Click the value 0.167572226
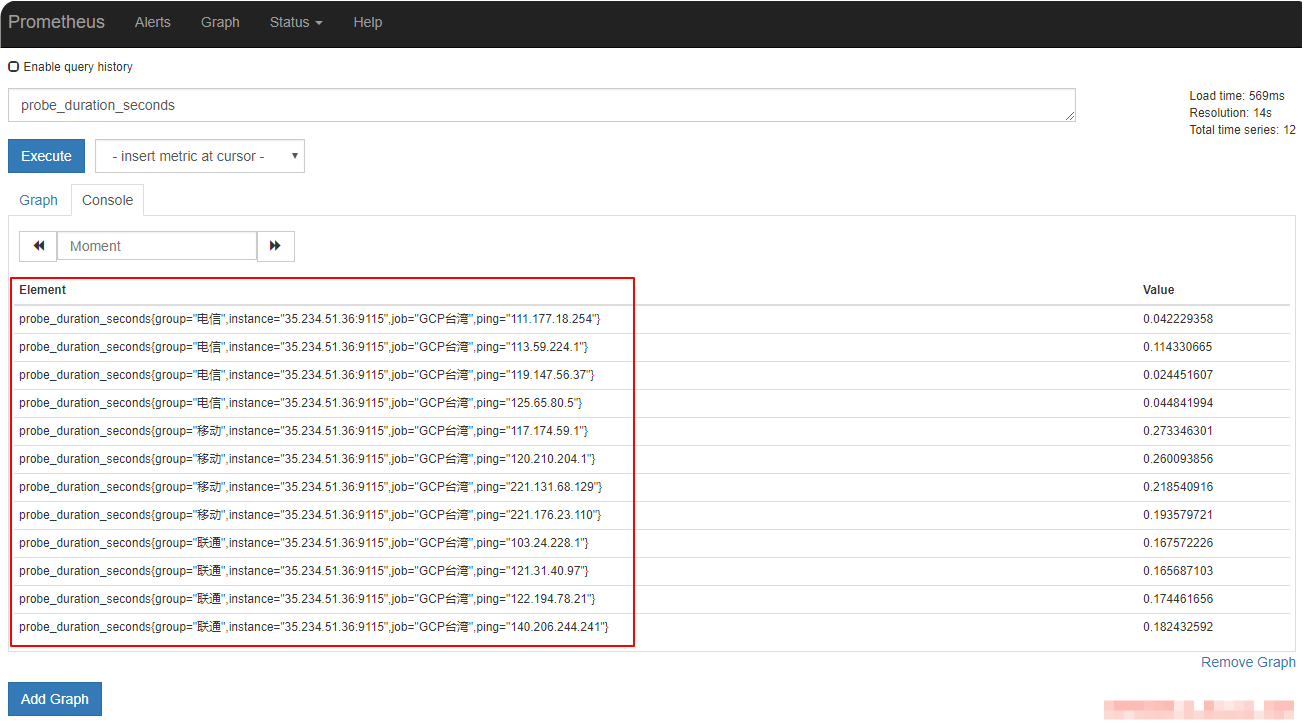1311x724 pixels. point(1178,543)
